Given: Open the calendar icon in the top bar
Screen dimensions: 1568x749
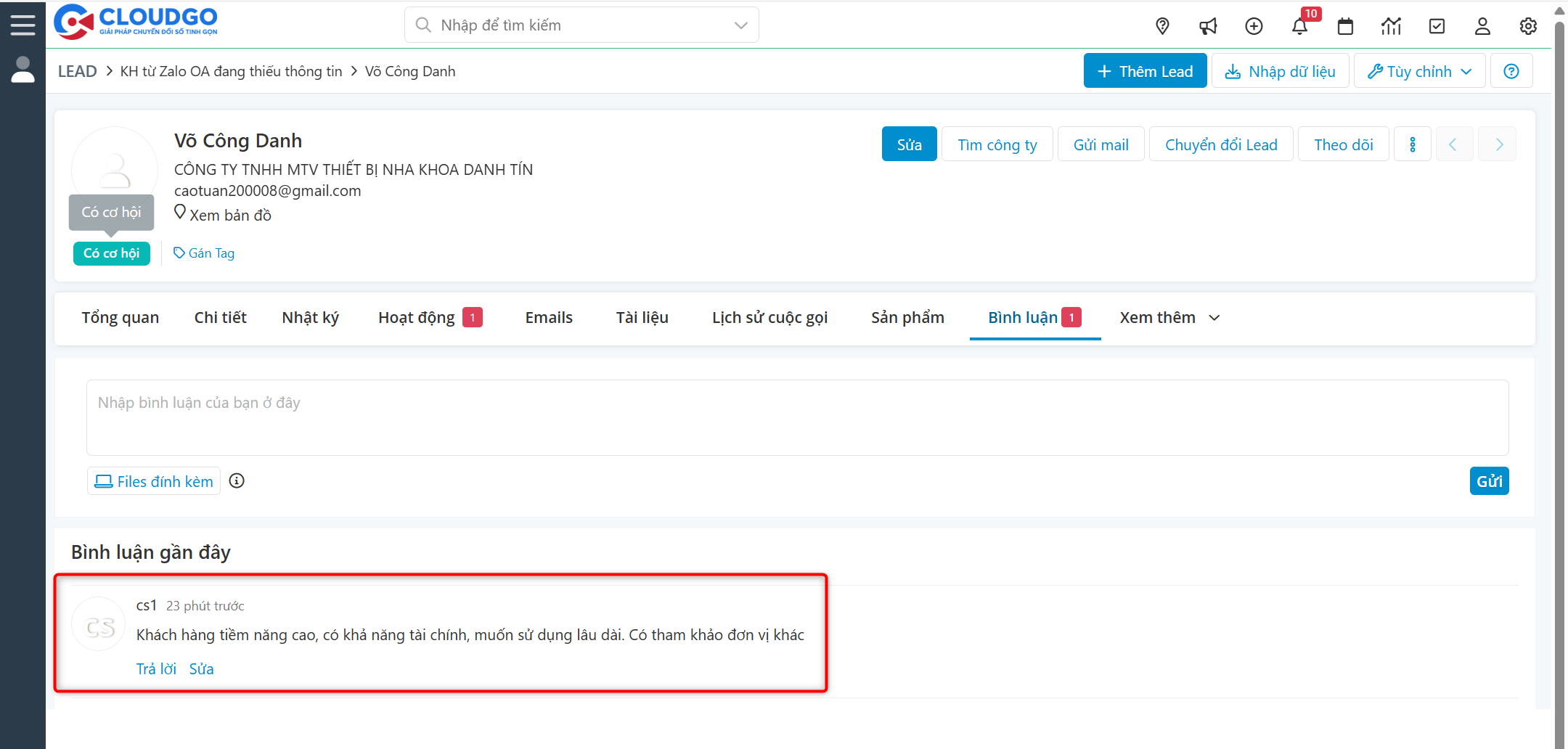Looking at the screenshot, I should point(1346,25).
